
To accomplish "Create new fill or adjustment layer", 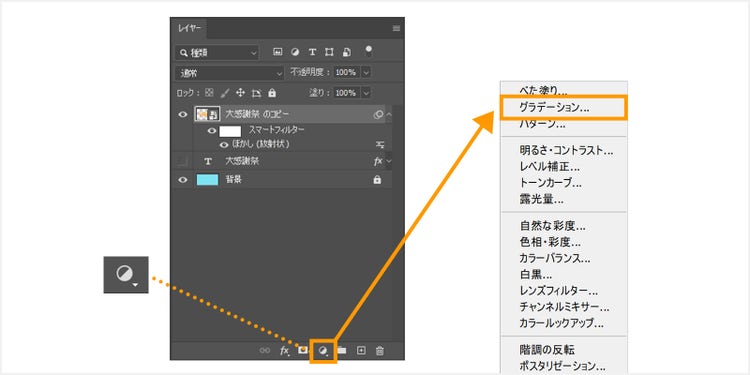I will (x=323, y=351).
